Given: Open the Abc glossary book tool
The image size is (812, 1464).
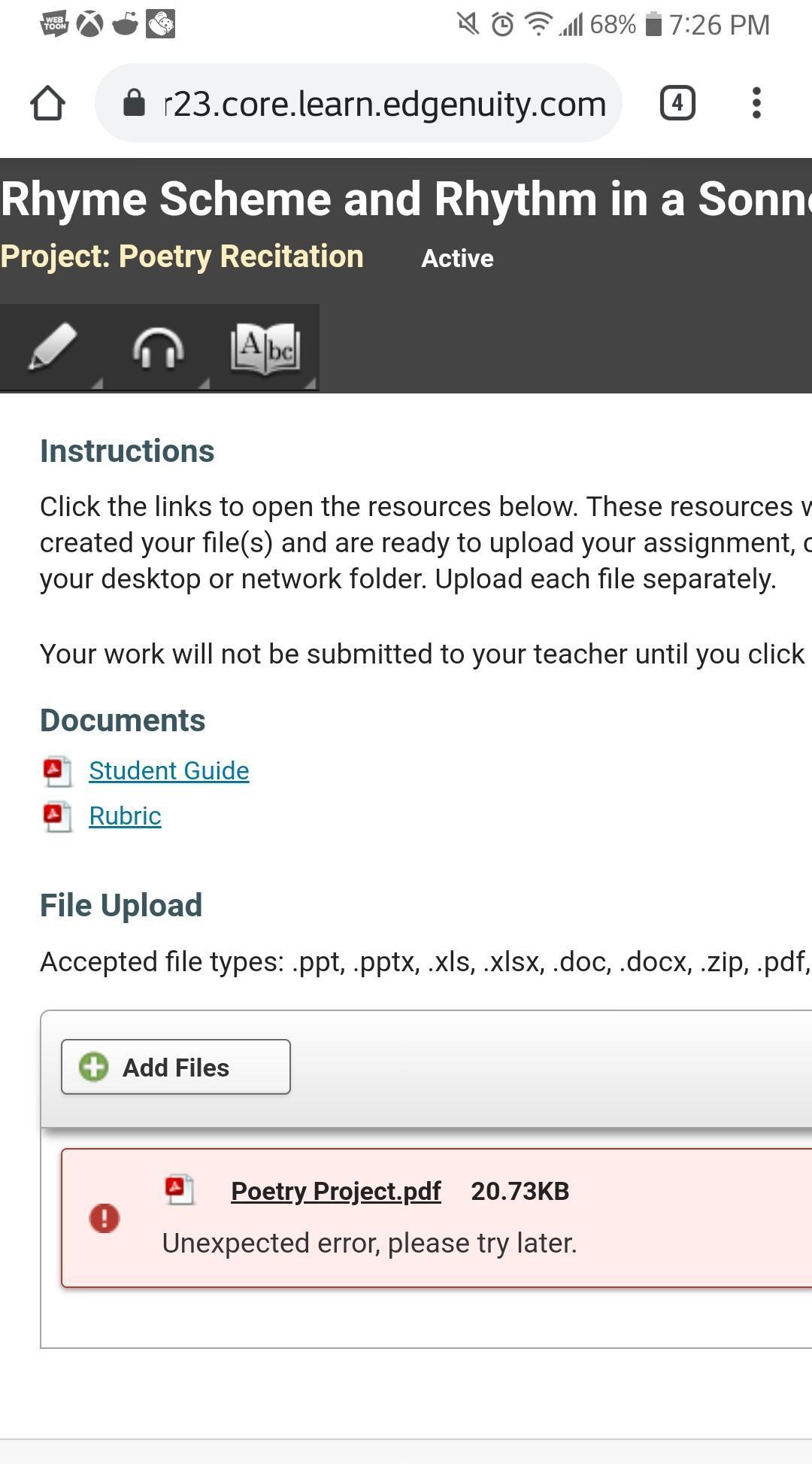Looking at the screenshot, I should click(x=265, y=348).
